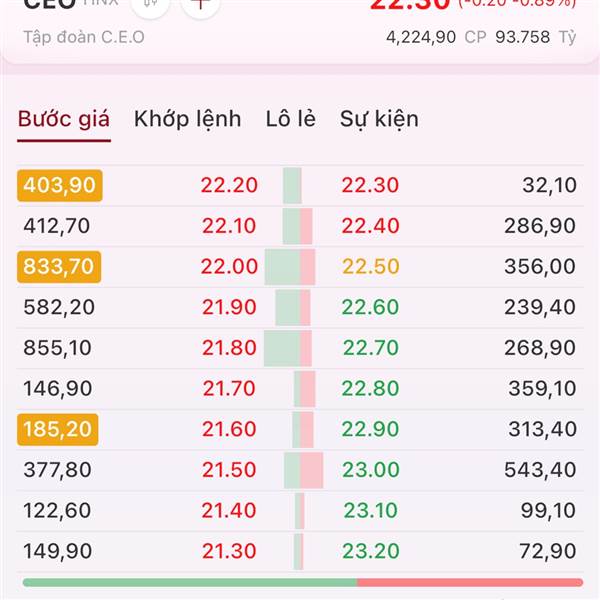Select the Sự kiện tab
600x600 pixels.
[x=379, y=119]
